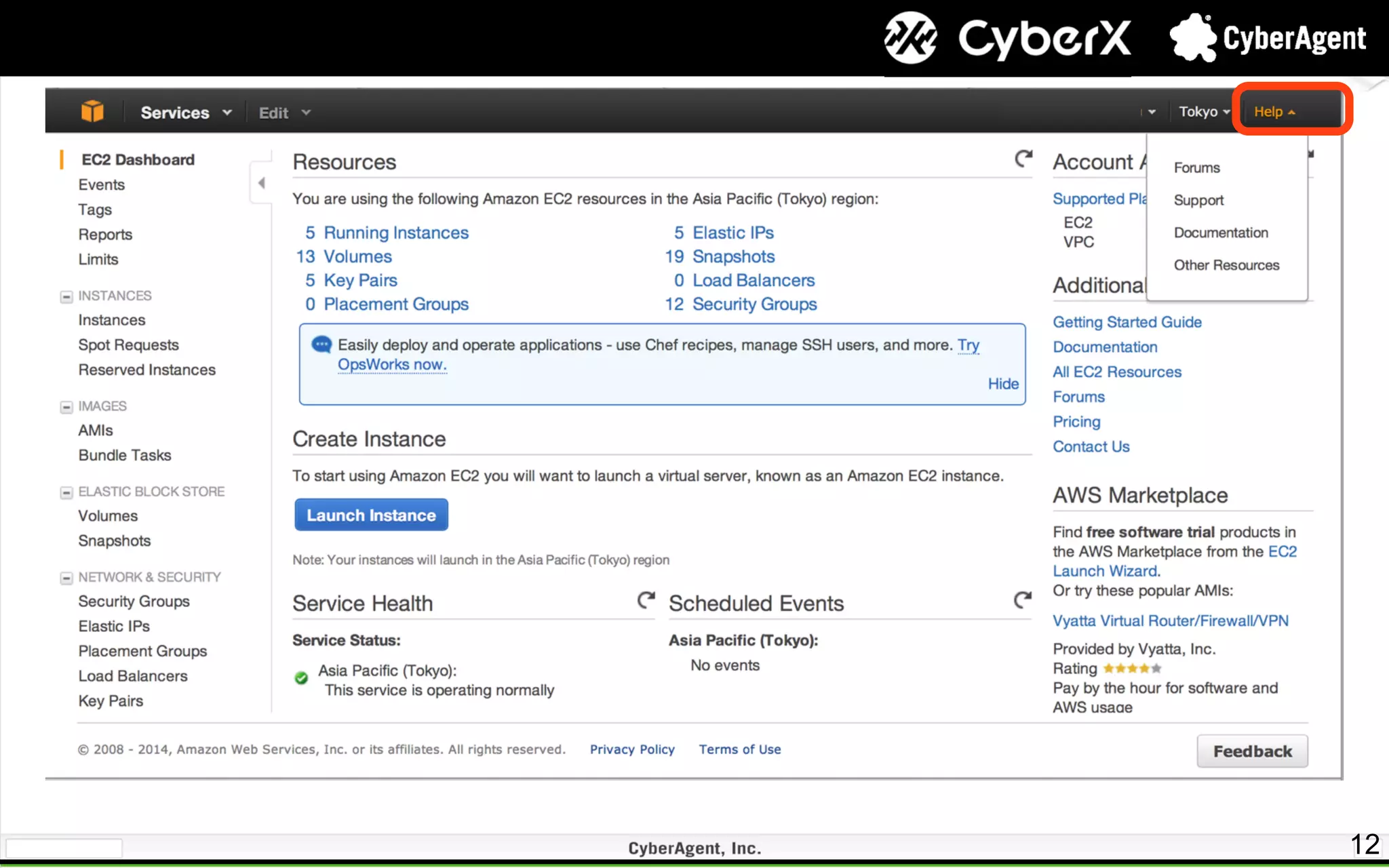
Task: Collapse the IMAGES sidebar section
Action: pos(66,407)
